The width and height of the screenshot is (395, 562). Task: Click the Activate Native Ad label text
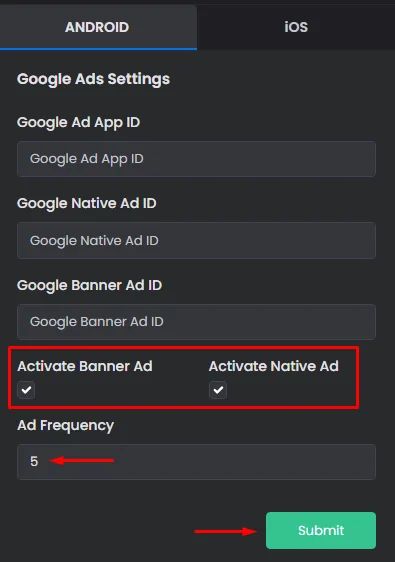pos(274,366)
